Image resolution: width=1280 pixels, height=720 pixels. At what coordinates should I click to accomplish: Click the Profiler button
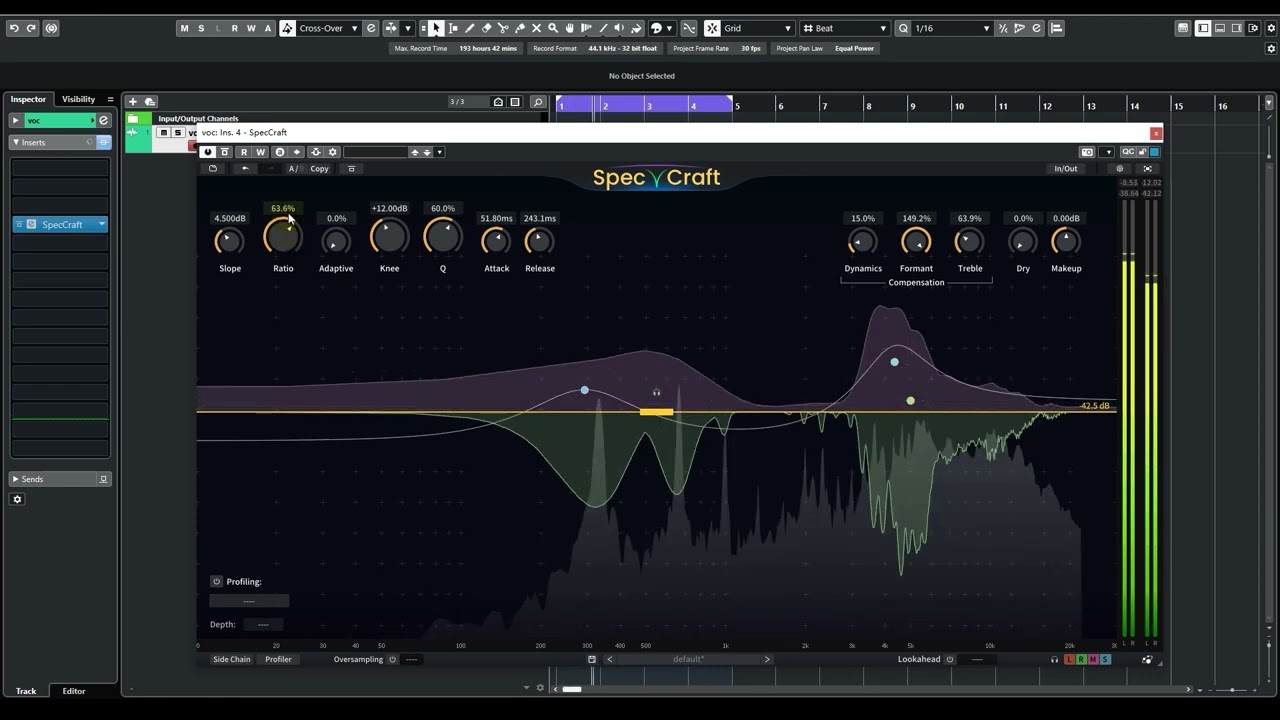point(278,659)
